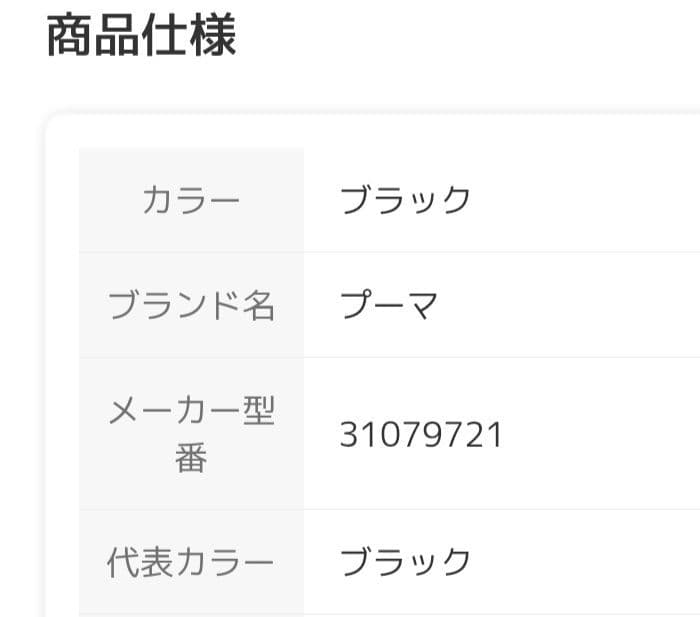Click the 型 character in the model label
Viewport: 700px width, 617px height.
259,410
